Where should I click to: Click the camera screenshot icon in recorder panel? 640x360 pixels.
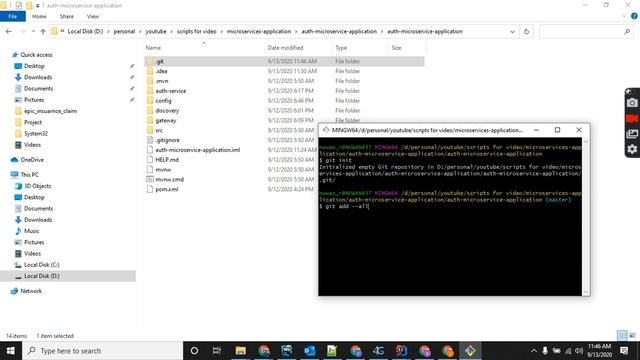632,103
